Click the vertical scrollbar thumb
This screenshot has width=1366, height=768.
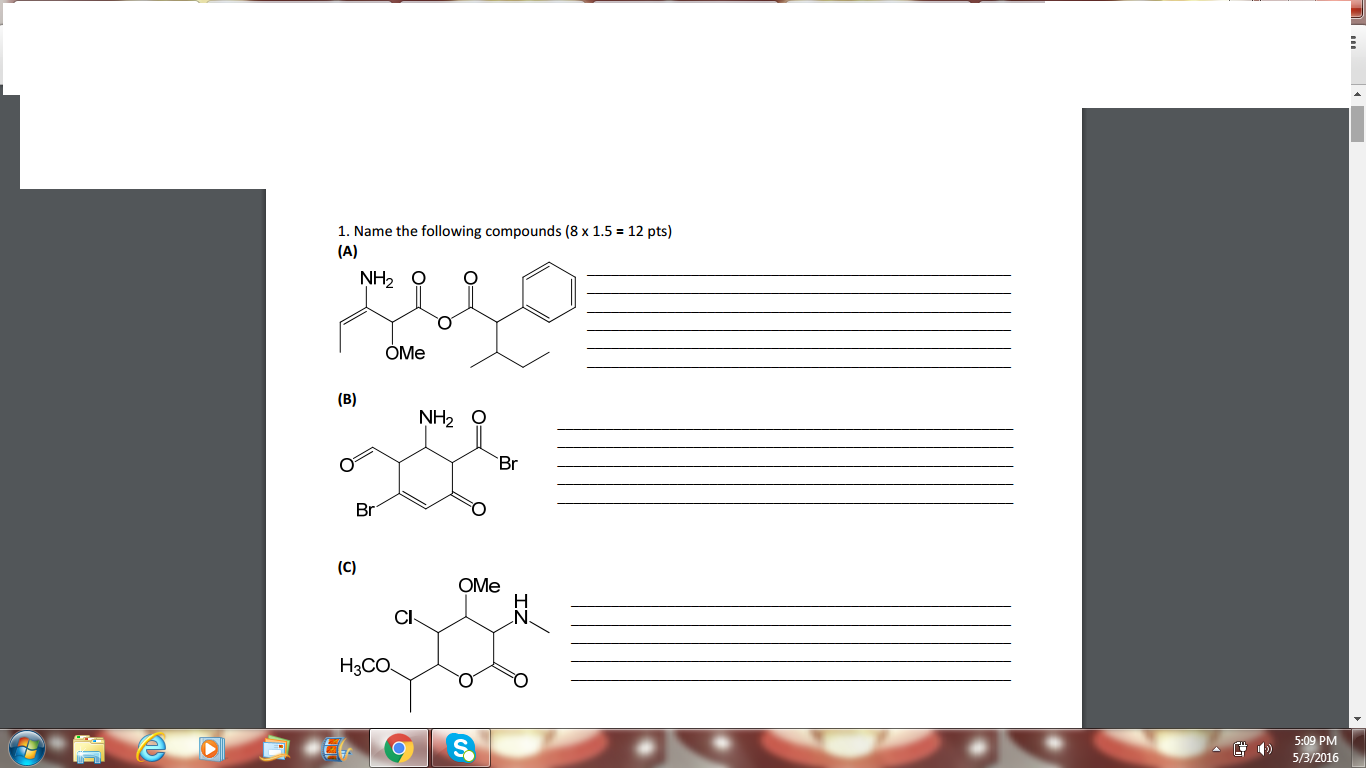tap(1358, 125)
